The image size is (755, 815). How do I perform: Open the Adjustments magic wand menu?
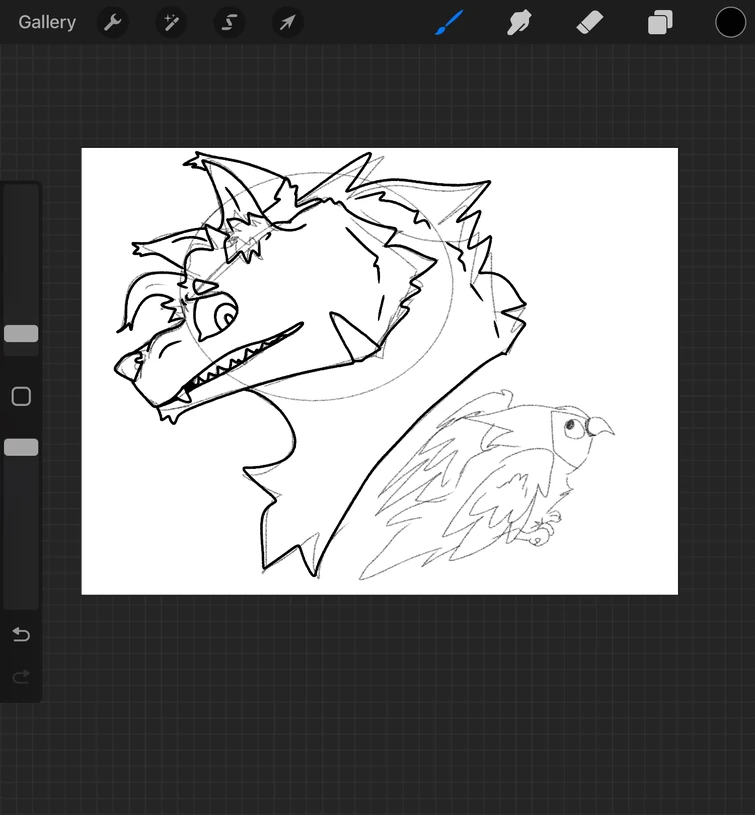click(x=171, y=22)
